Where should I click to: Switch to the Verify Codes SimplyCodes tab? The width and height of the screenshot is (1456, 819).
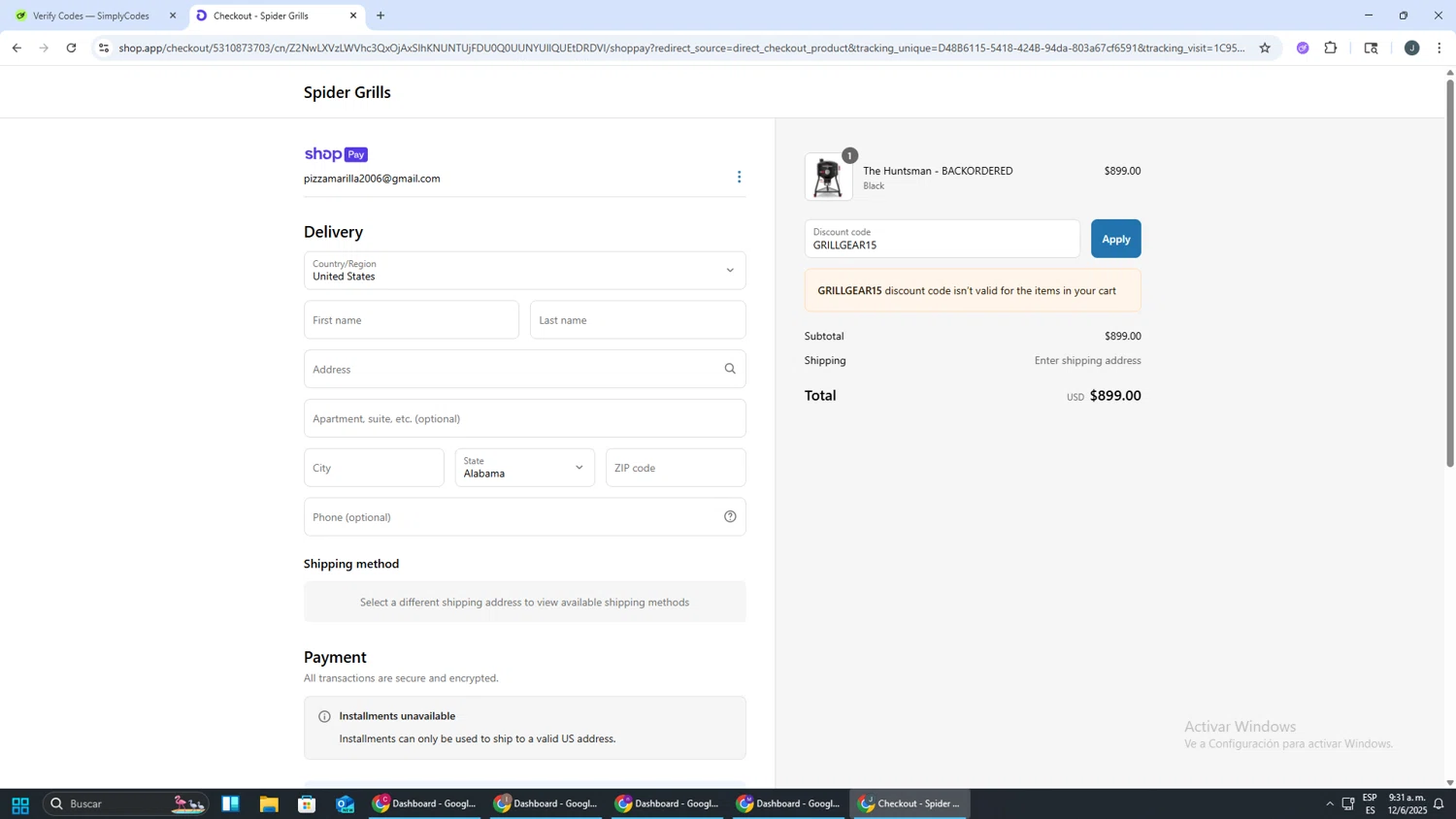click(91, 16)
